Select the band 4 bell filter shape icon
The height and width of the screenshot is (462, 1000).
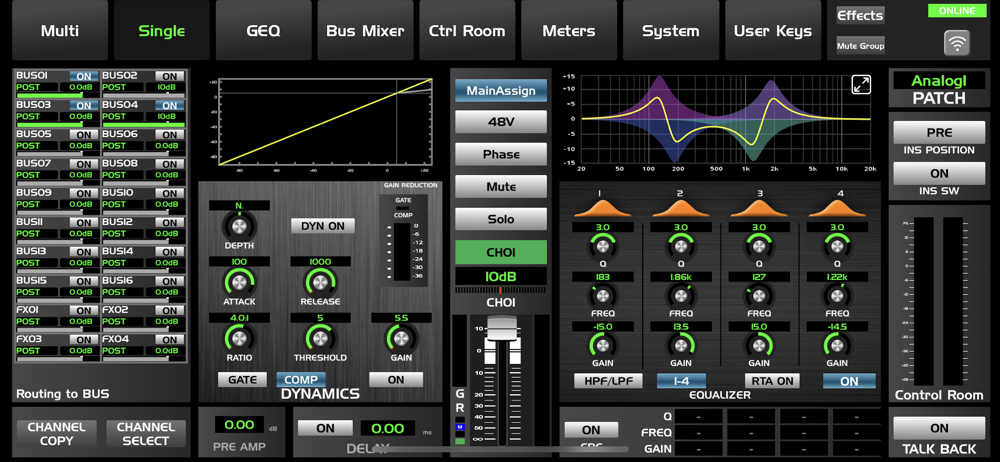tap(837, 208)
